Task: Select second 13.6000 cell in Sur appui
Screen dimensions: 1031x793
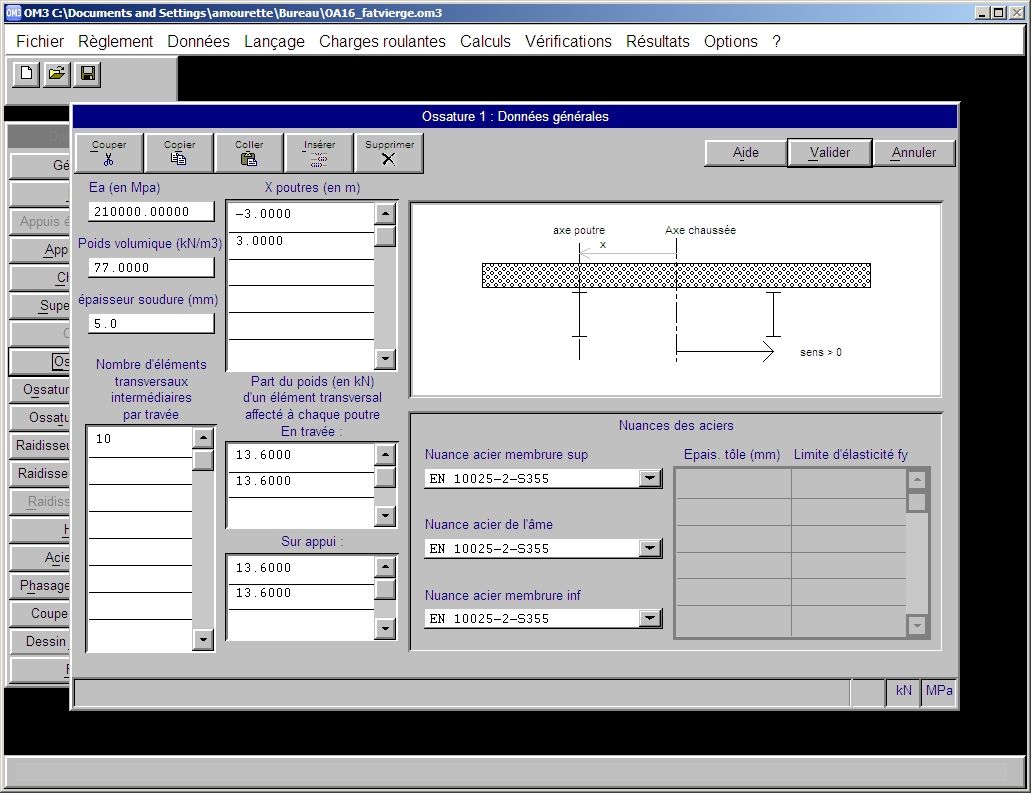Action: click(x=301, y=596)
